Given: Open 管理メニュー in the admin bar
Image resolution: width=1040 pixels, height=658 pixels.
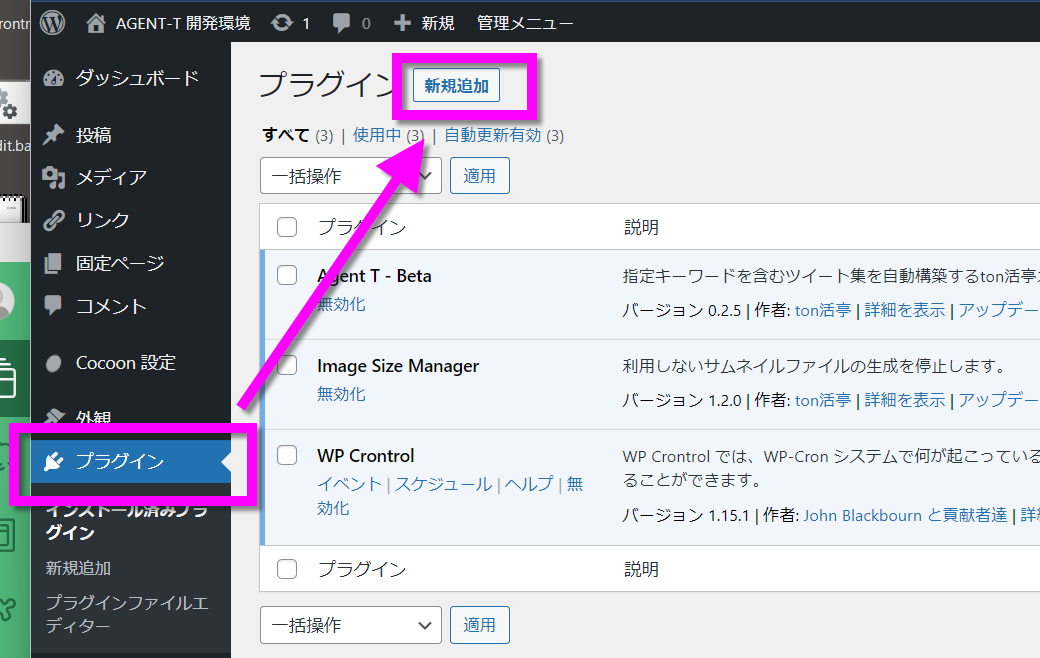Looking at the screenshot, I should click(525, 22).
